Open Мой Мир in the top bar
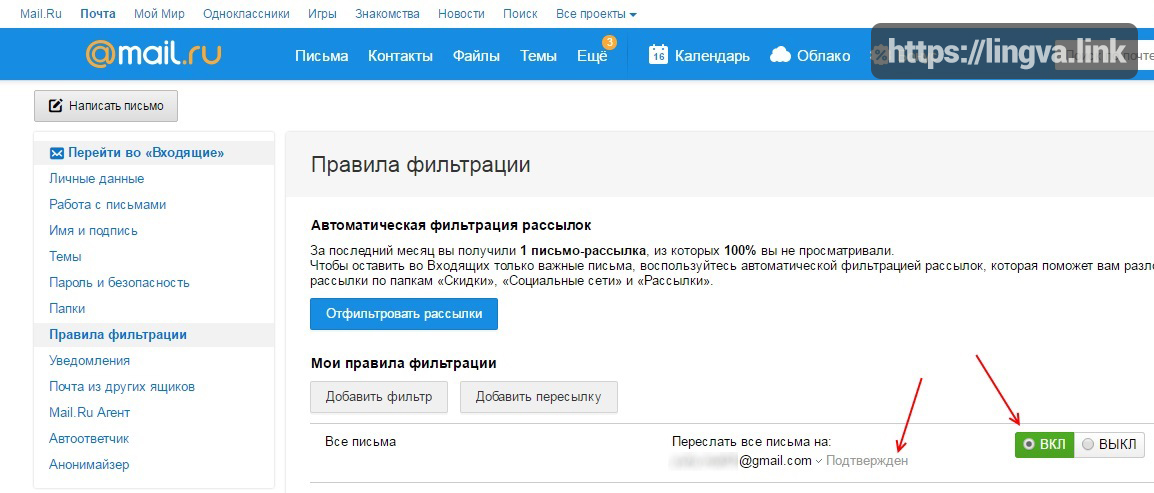The width and height of the screenshot is (1154, 493). (x=160, y=14)
